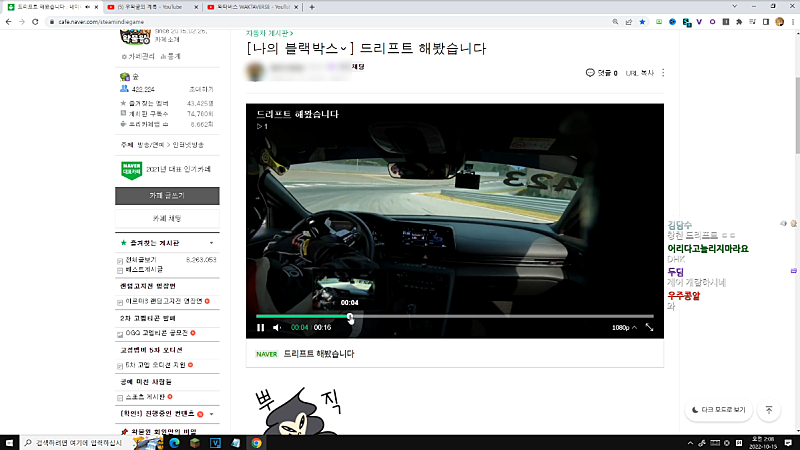Open the Minecraft block taskbar icon
800x450 pixels.
click(195, 443)
